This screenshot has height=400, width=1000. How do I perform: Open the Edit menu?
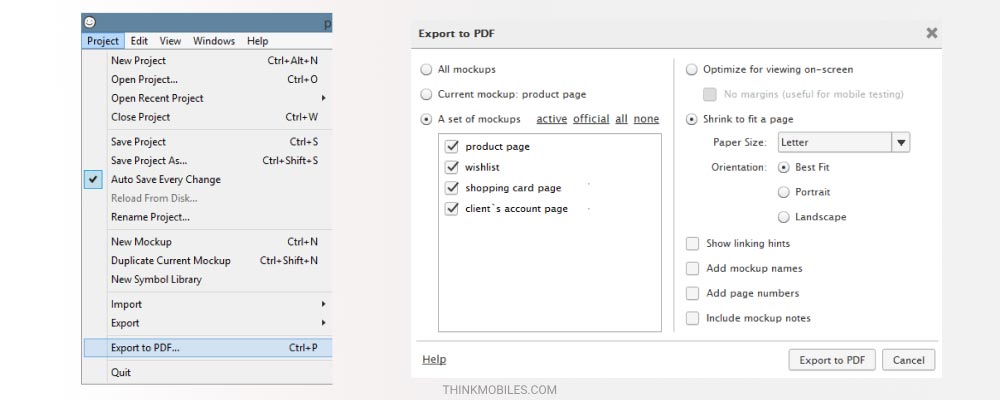139,41
